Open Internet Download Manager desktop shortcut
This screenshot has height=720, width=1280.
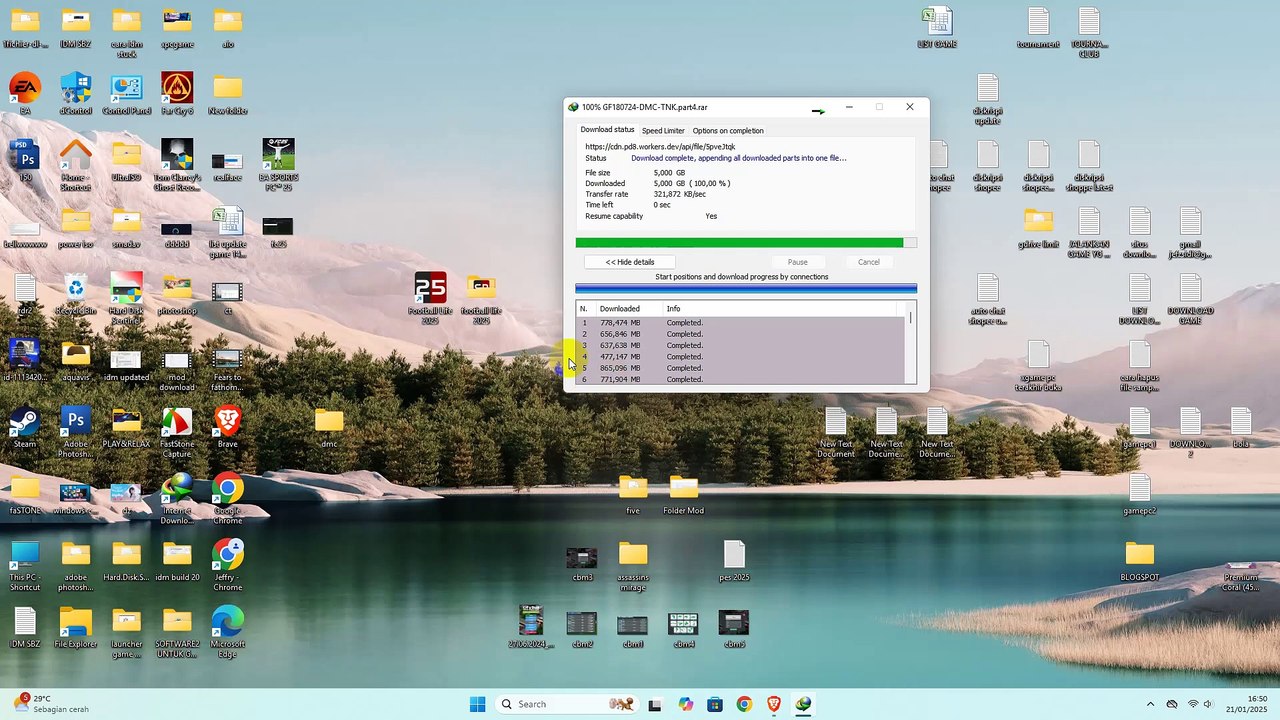[177, 498]
